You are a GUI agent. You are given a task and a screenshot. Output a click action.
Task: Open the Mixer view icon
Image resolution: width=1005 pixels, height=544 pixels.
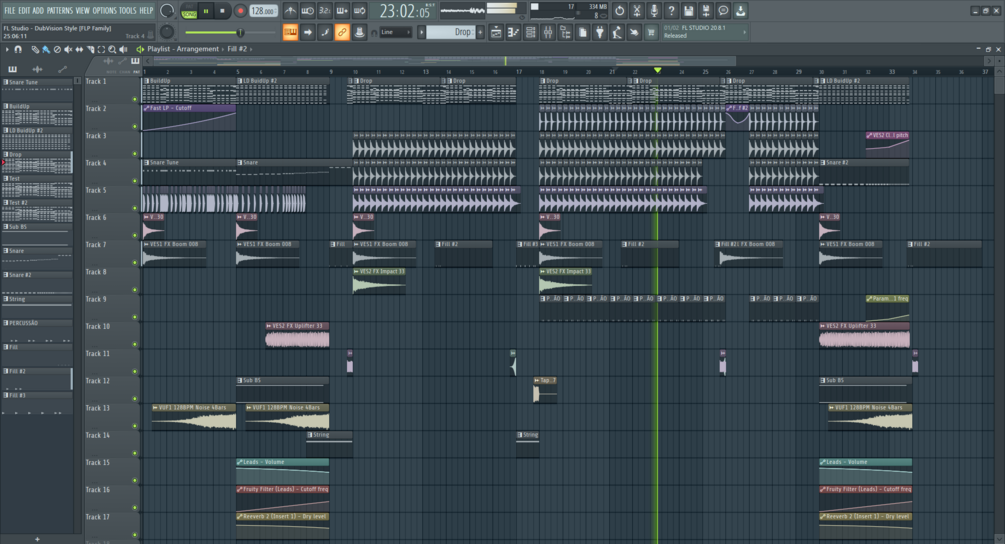(548, 32)
